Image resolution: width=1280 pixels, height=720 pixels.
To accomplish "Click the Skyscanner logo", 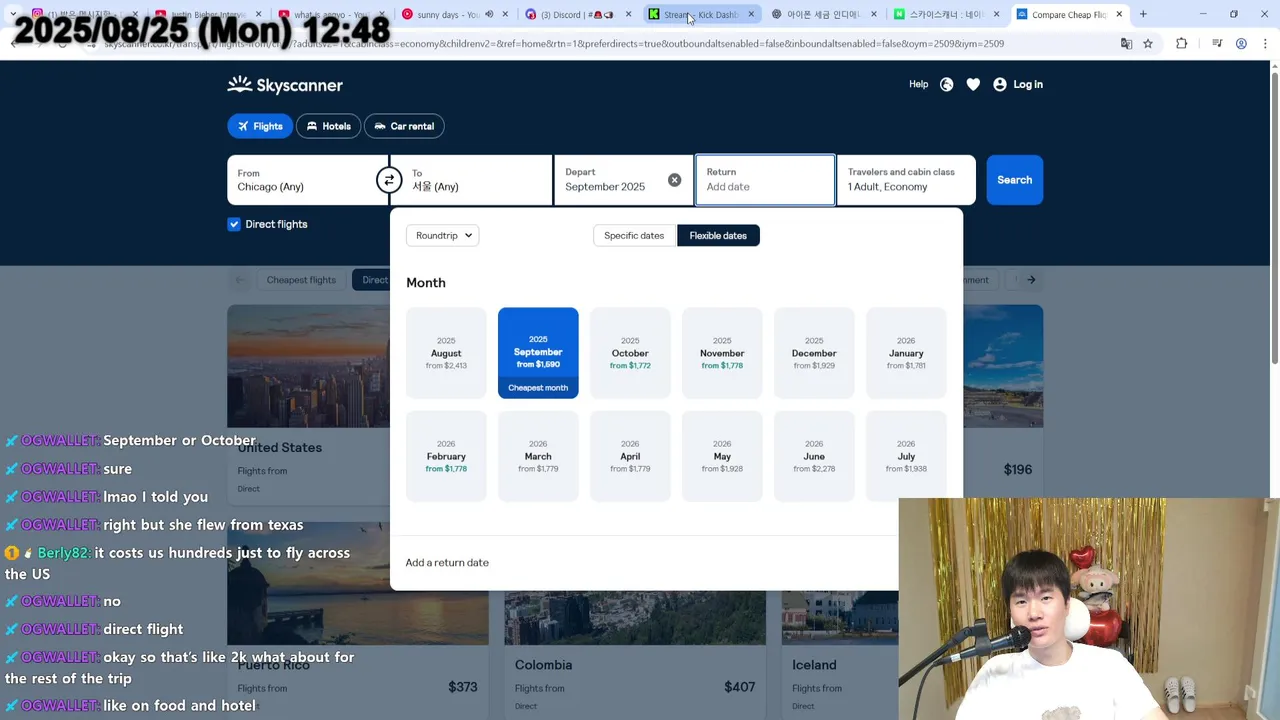I will tap(285, 85).
